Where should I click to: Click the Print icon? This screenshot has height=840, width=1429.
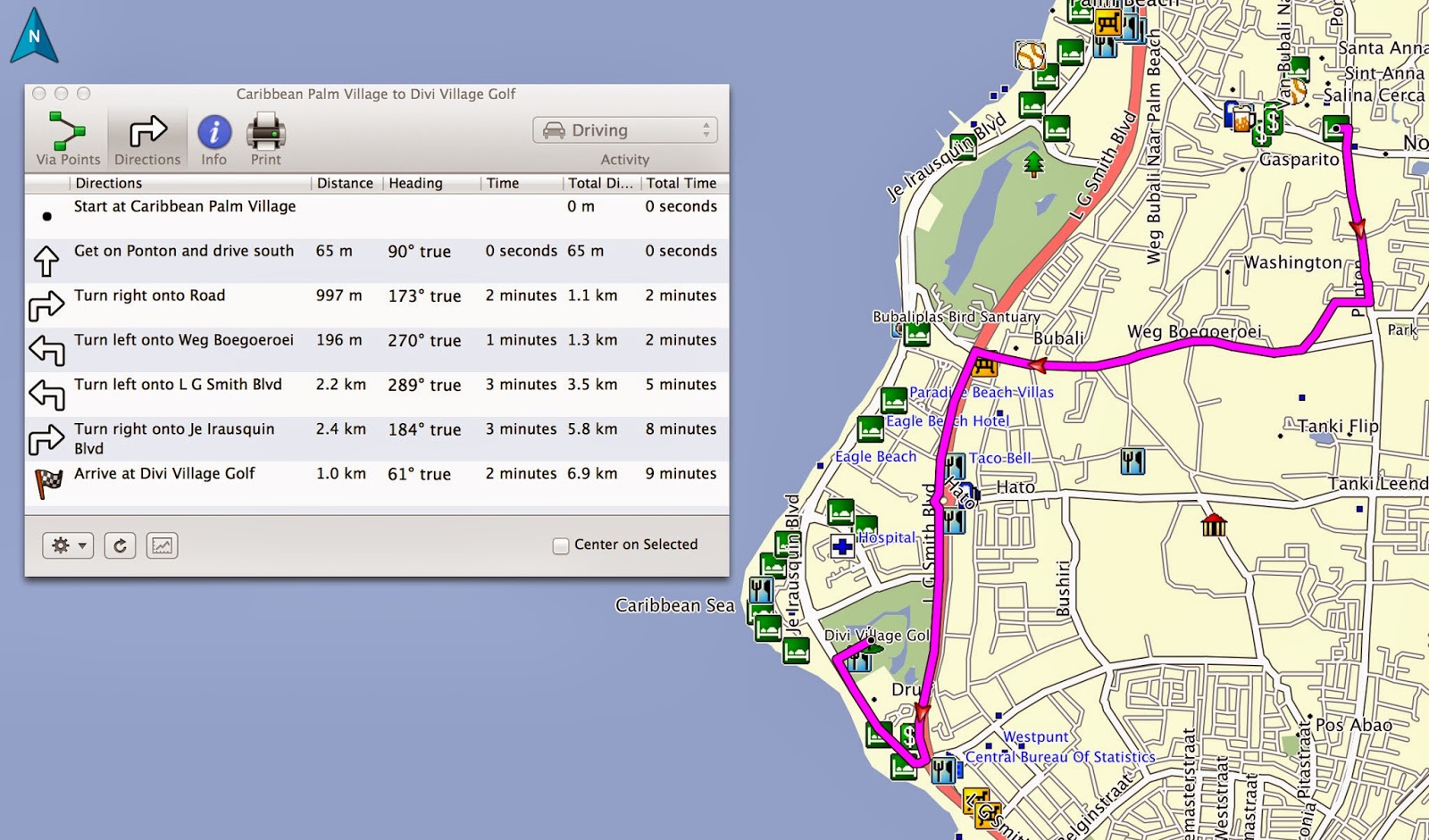click(x=265, y=138)
